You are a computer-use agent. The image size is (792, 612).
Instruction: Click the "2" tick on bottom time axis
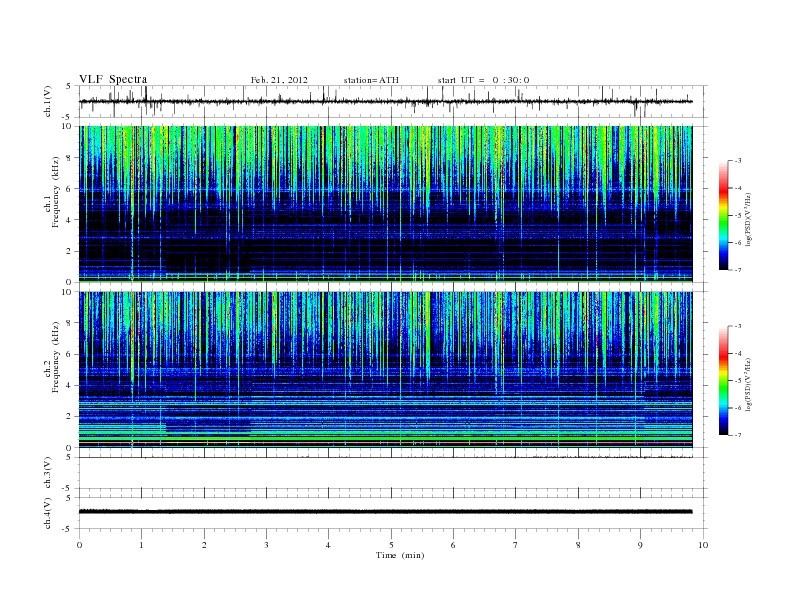pyautogui.click(x=204, y=545)
